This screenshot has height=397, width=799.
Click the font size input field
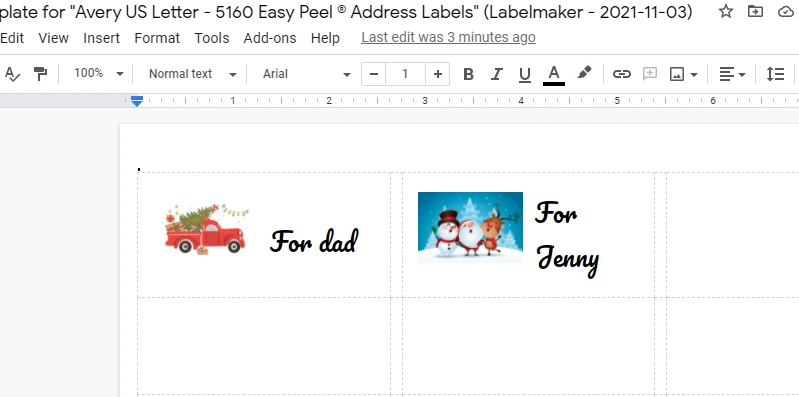click(x=406, y=74)
